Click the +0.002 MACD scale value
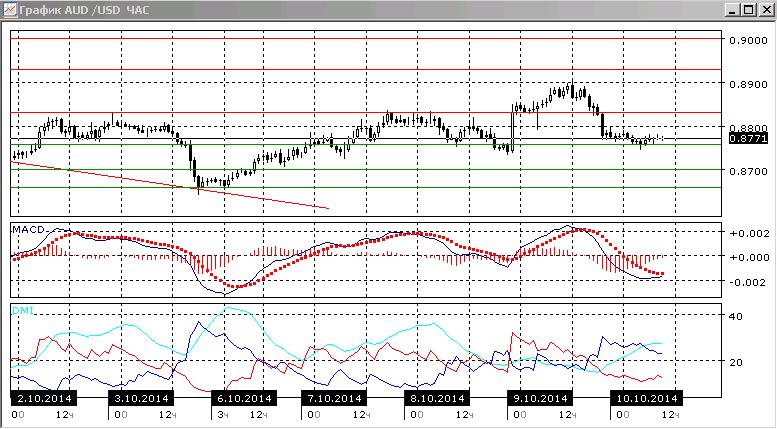This screenshot has width=777, height=429. (x=749, y=233)
